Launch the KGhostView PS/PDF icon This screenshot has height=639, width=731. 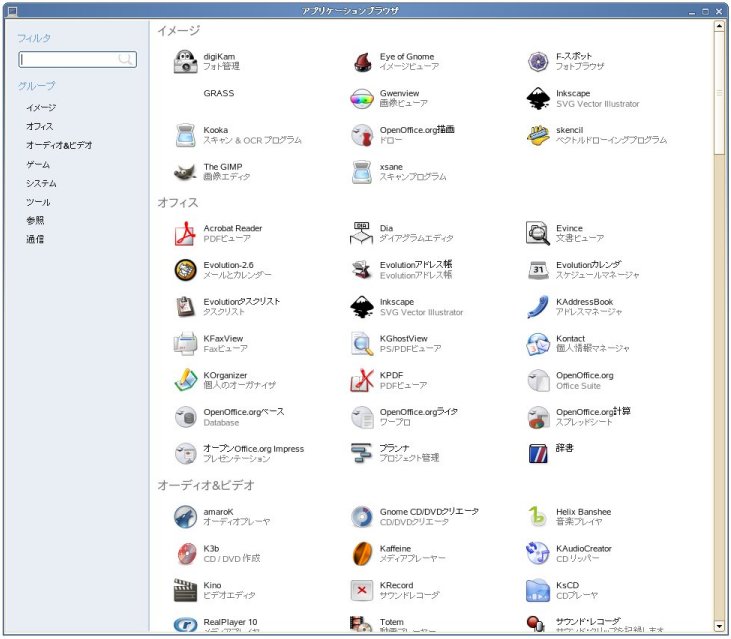(x=362, y=344)
